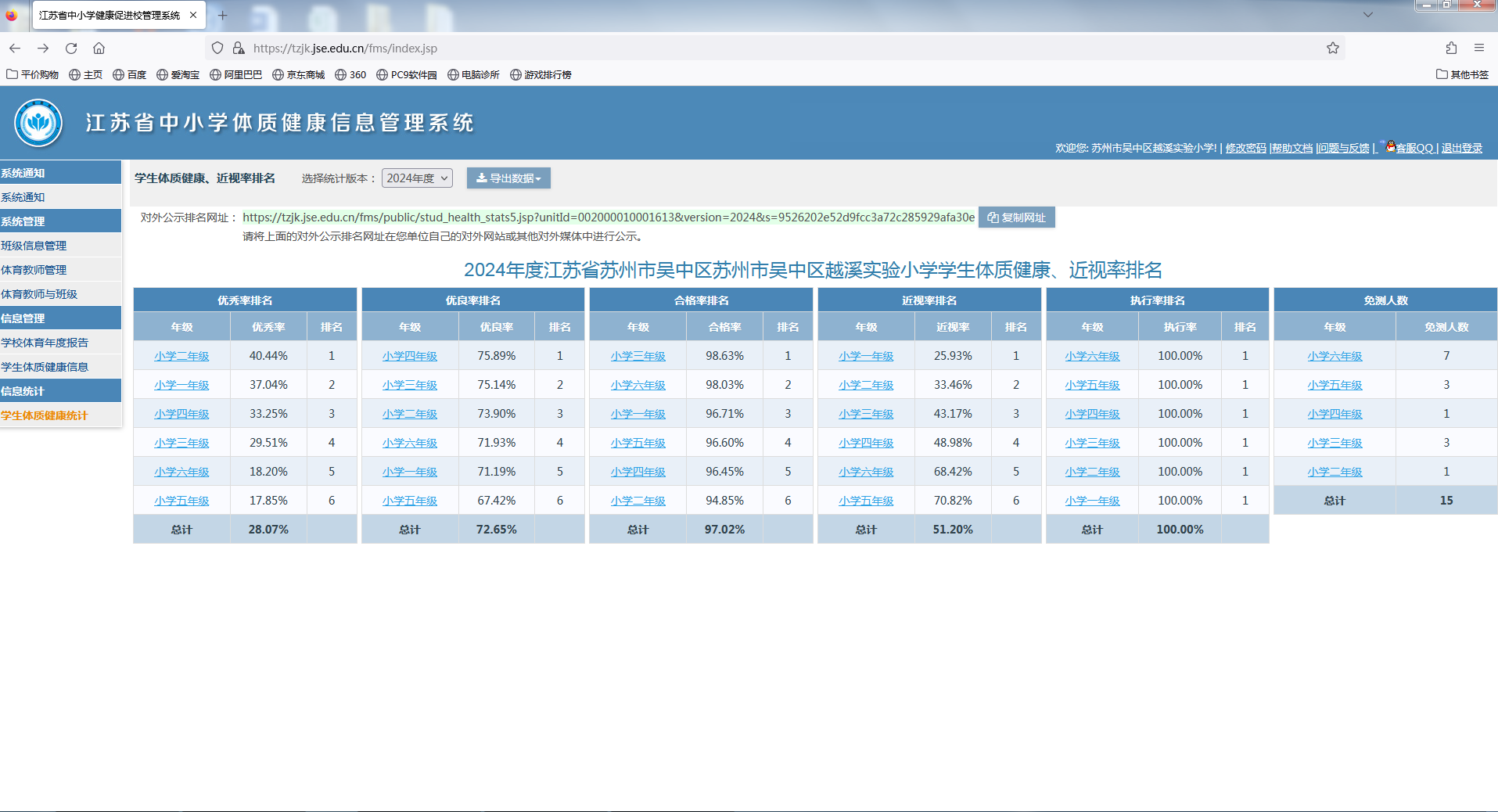The height and width of the screenshot is (812, 1498).
Task: Reload the current page
Action: (71, 48)
